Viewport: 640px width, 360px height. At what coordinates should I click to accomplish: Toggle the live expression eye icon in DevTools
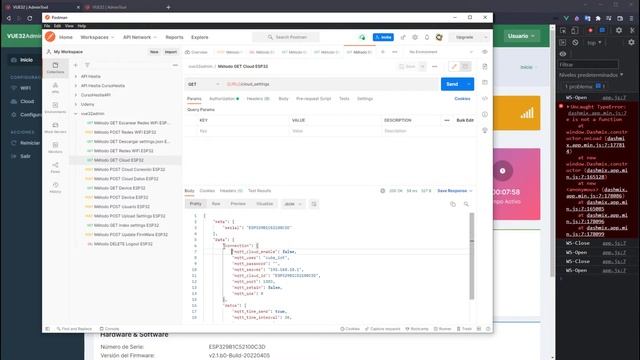(563, 54)
